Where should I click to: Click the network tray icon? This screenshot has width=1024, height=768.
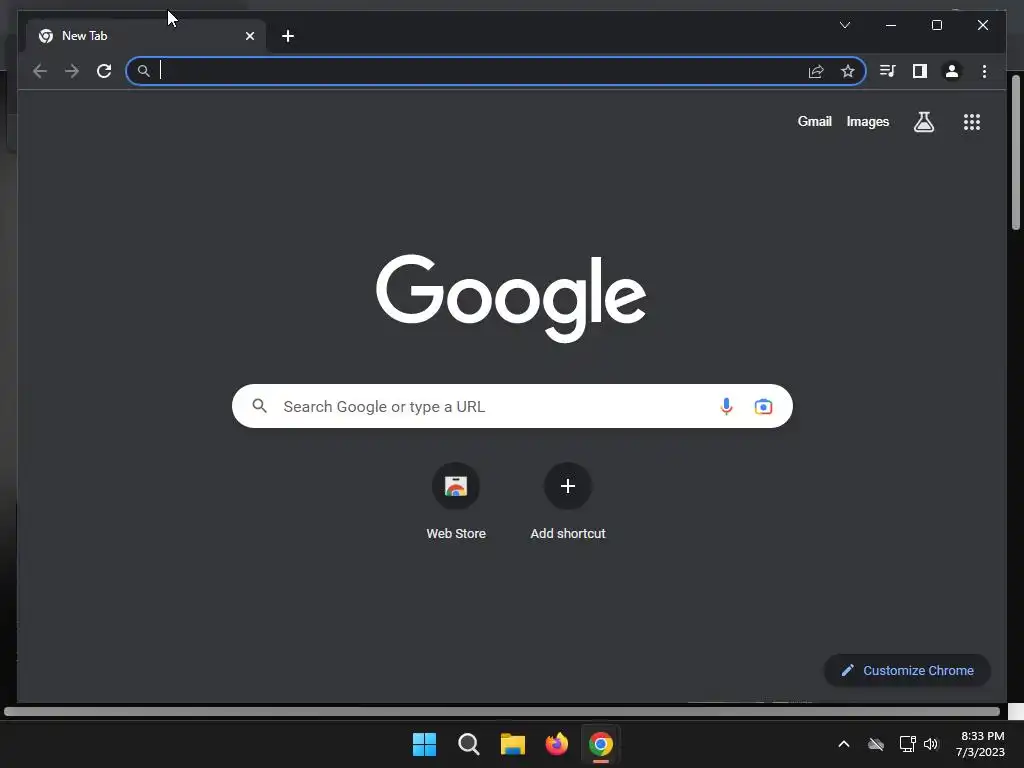pos(907,744)
